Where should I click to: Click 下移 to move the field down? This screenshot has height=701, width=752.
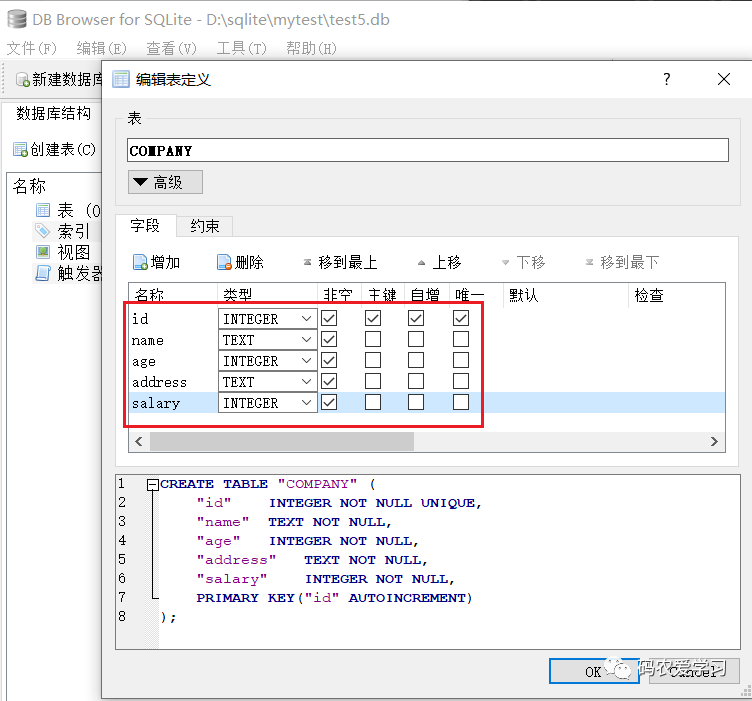[x=523, y=262]
